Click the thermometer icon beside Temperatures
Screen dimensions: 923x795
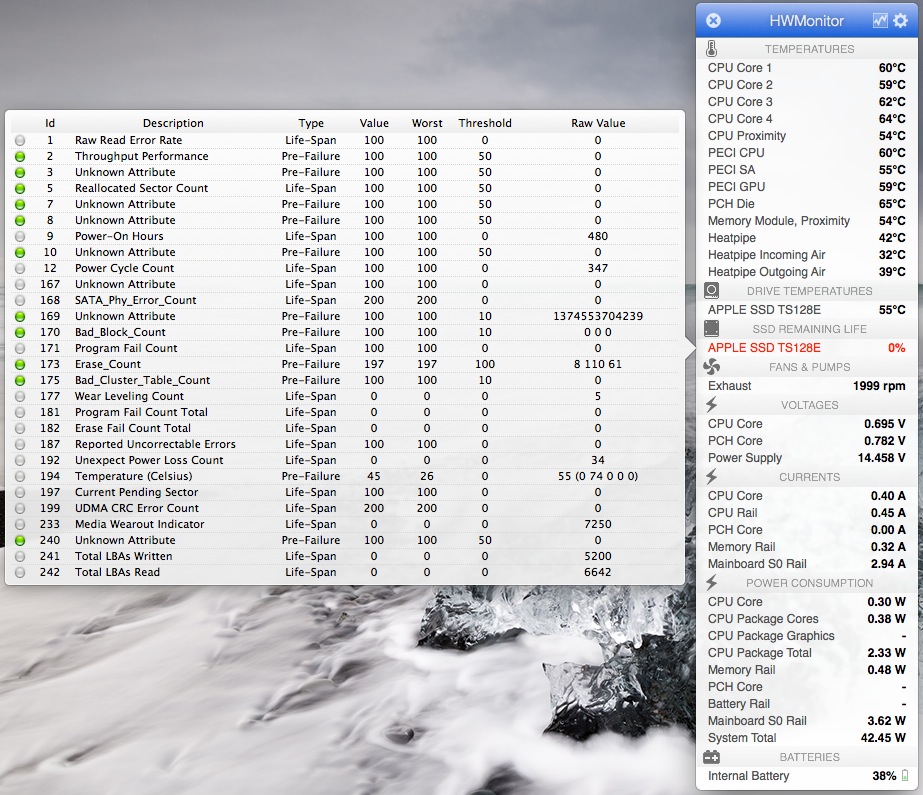[711, 48]
